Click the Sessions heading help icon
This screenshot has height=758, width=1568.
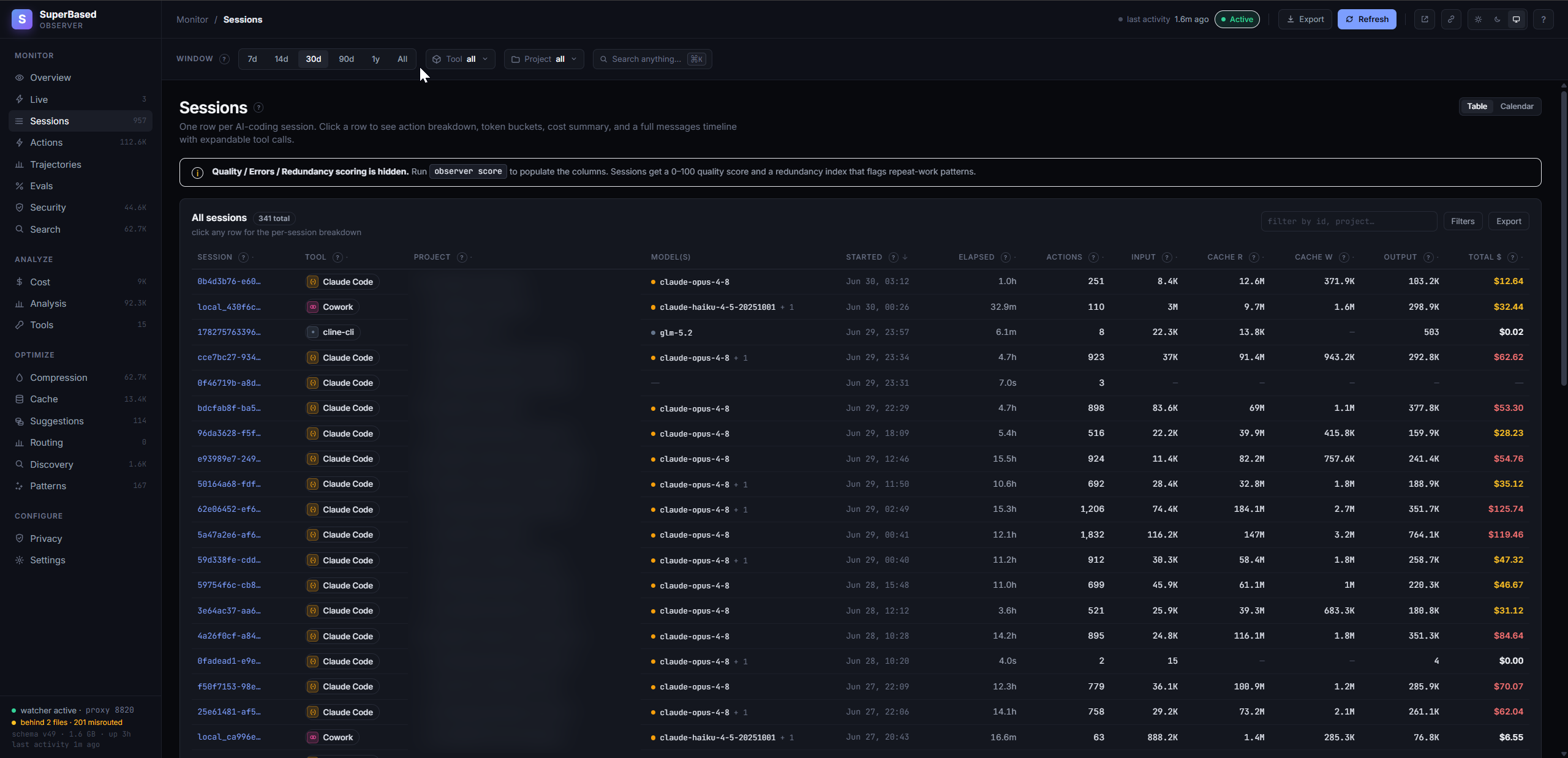coord(258,108)
